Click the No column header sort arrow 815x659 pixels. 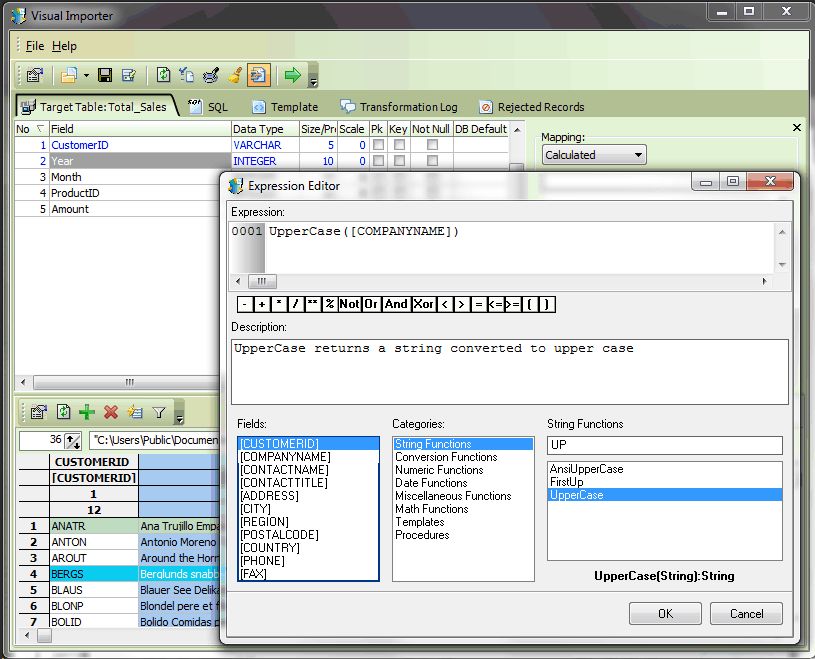pyautogui.click(x=40, y=128)
